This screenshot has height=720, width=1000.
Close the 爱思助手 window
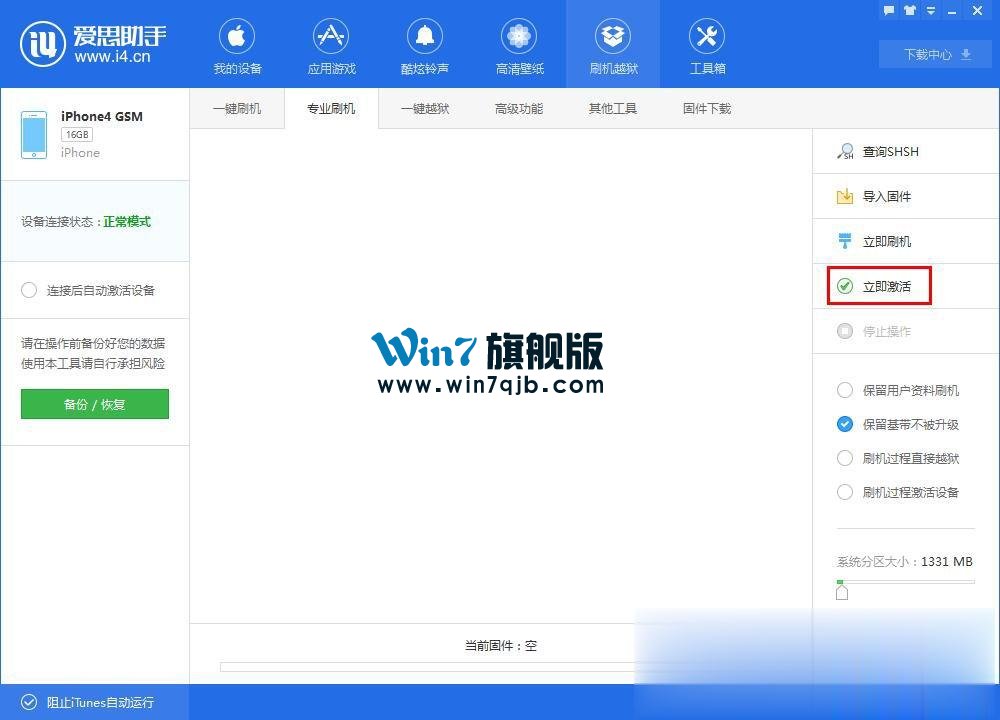pos(978,10)
